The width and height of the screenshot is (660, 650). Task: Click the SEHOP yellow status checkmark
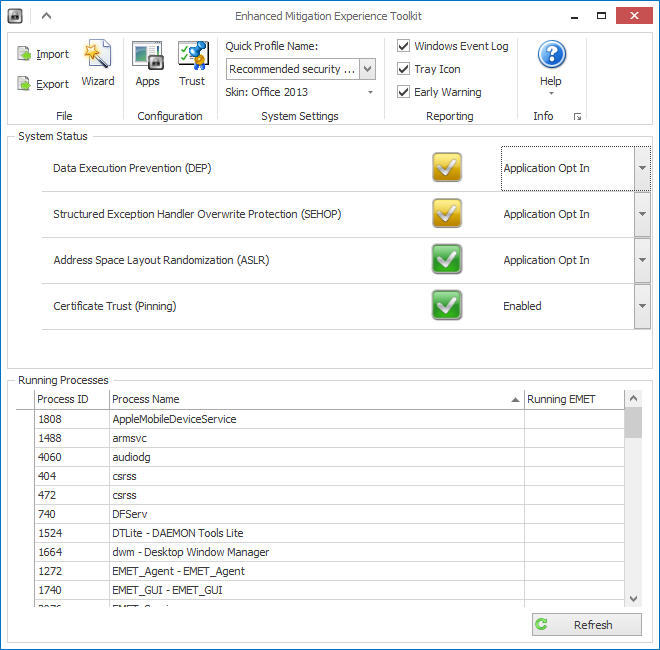pyautogui.click(x=447, y=213)
